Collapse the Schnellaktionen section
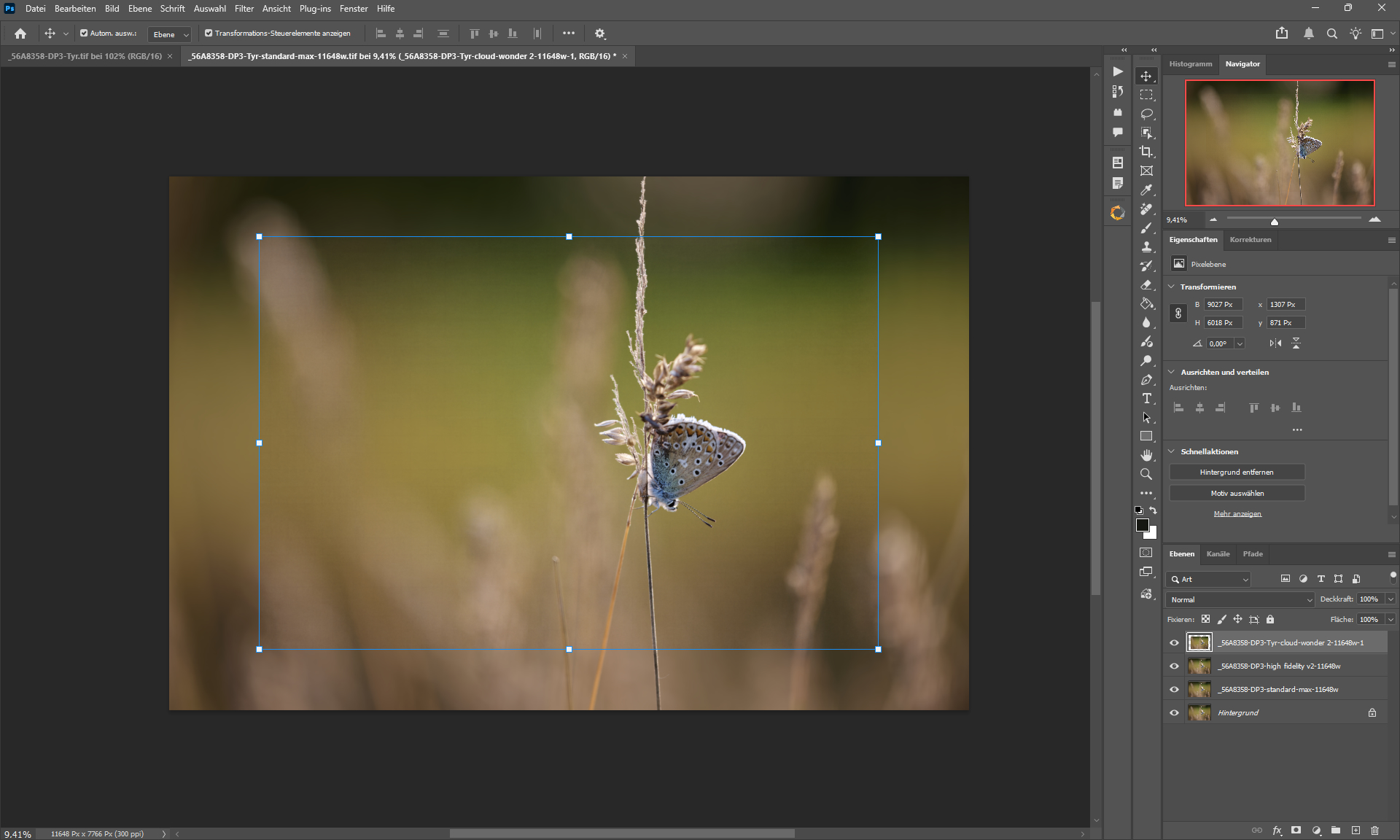Screen dimensions: 1400x840 1172,451
